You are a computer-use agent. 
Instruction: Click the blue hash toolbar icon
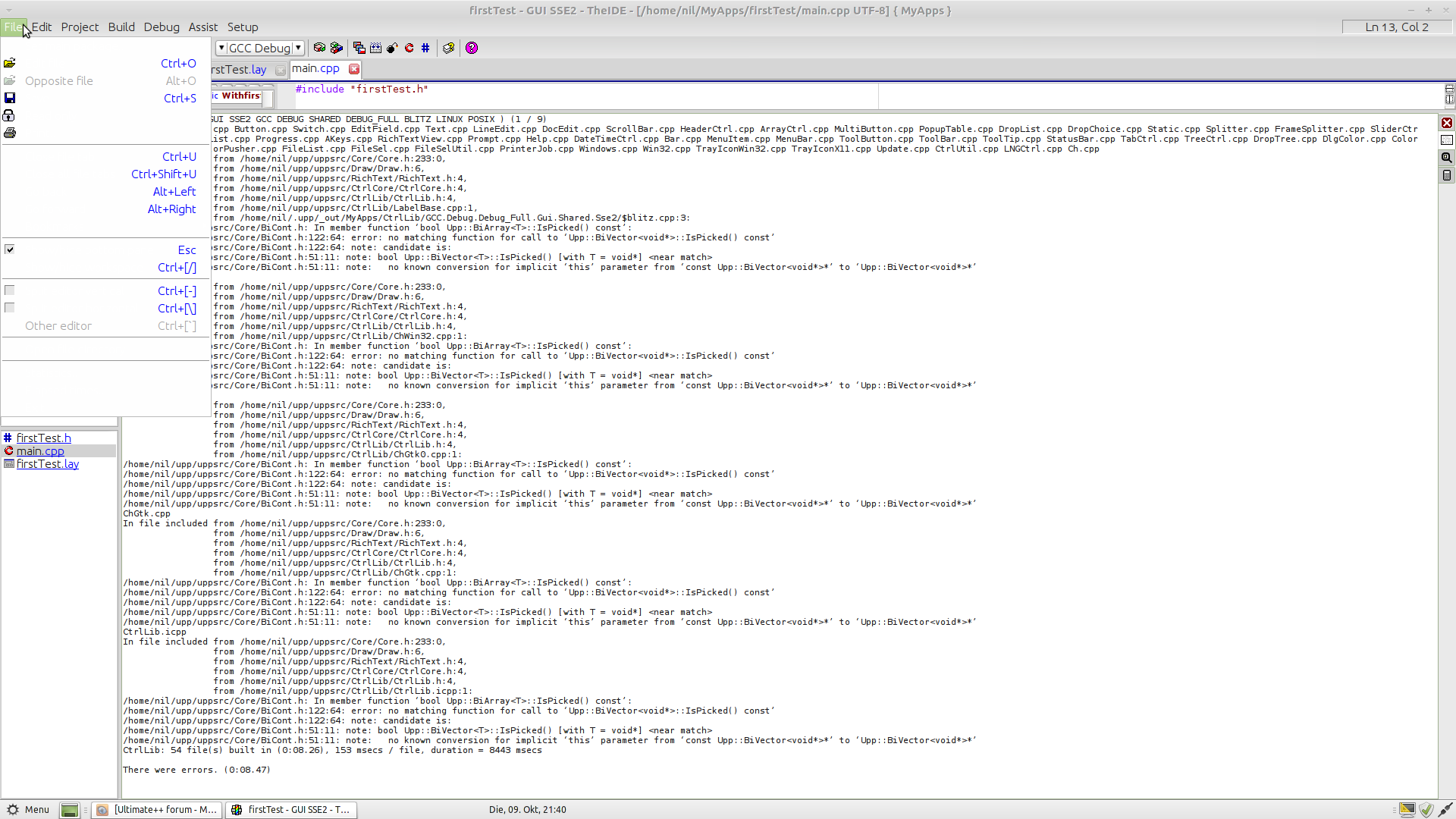pyautogui.click(x=425, y=48)
